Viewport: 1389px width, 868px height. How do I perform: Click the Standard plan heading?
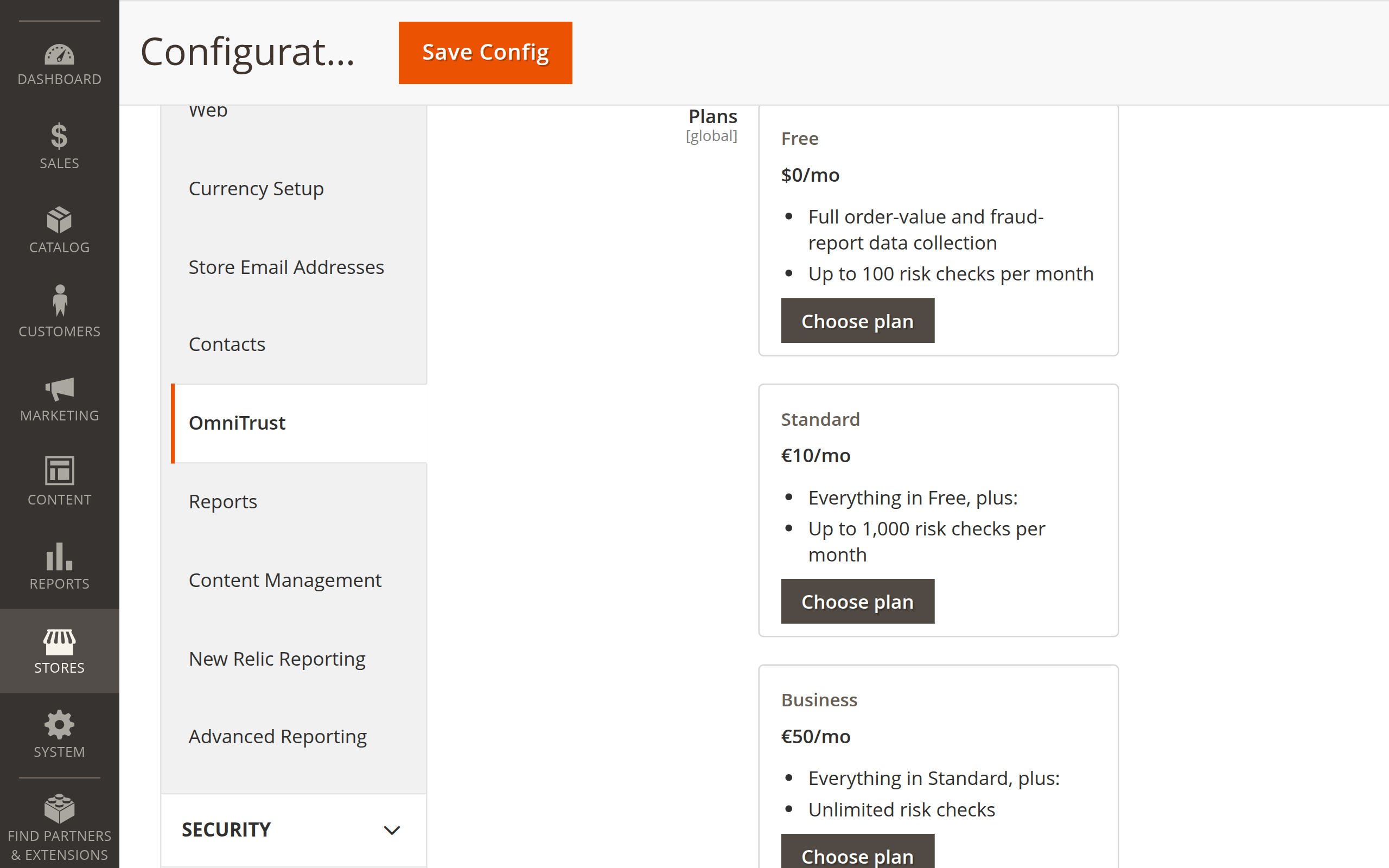click(820, 420)
